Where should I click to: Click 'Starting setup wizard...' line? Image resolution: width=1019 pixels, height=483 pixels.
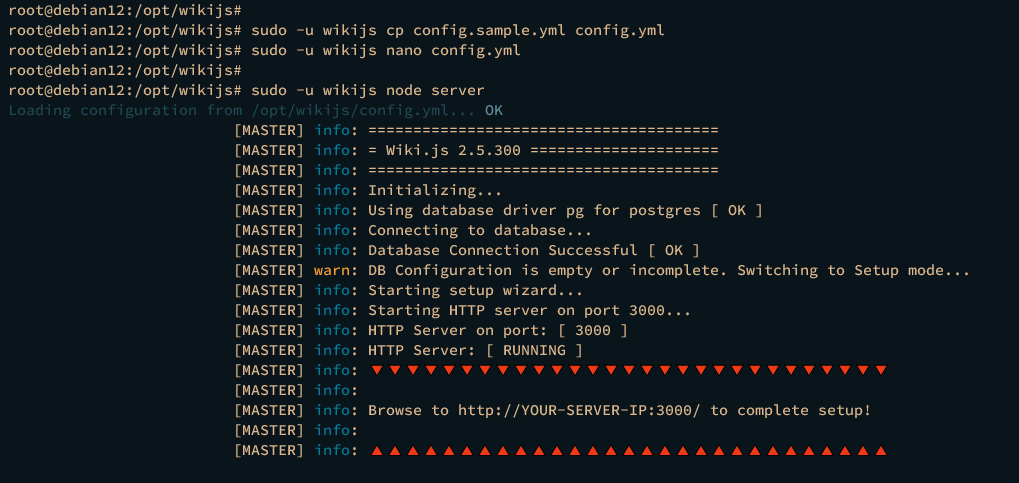click(475, 291)
